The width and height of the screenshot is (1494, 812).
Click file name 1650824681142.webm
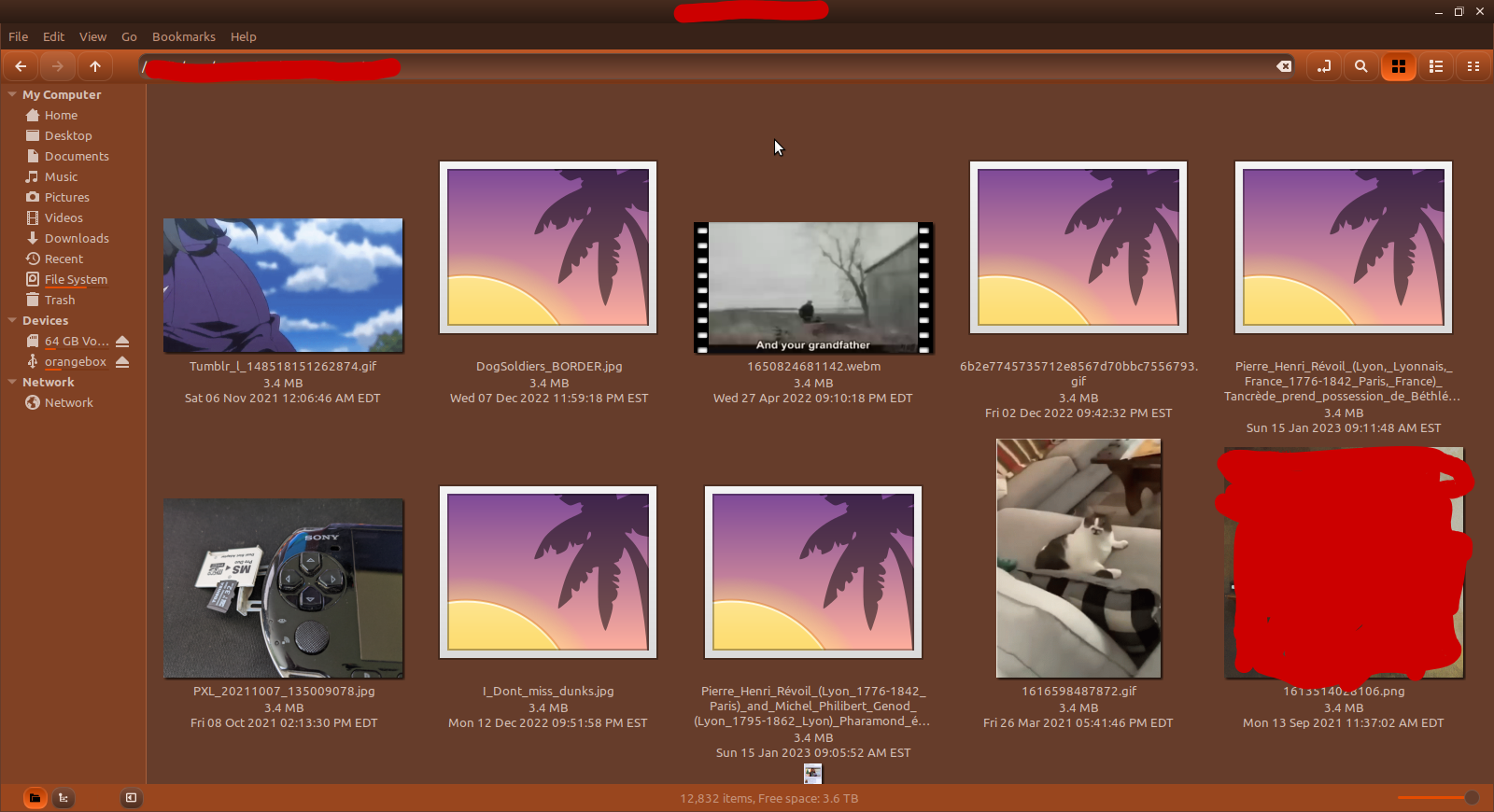click(x=813, y=367)
